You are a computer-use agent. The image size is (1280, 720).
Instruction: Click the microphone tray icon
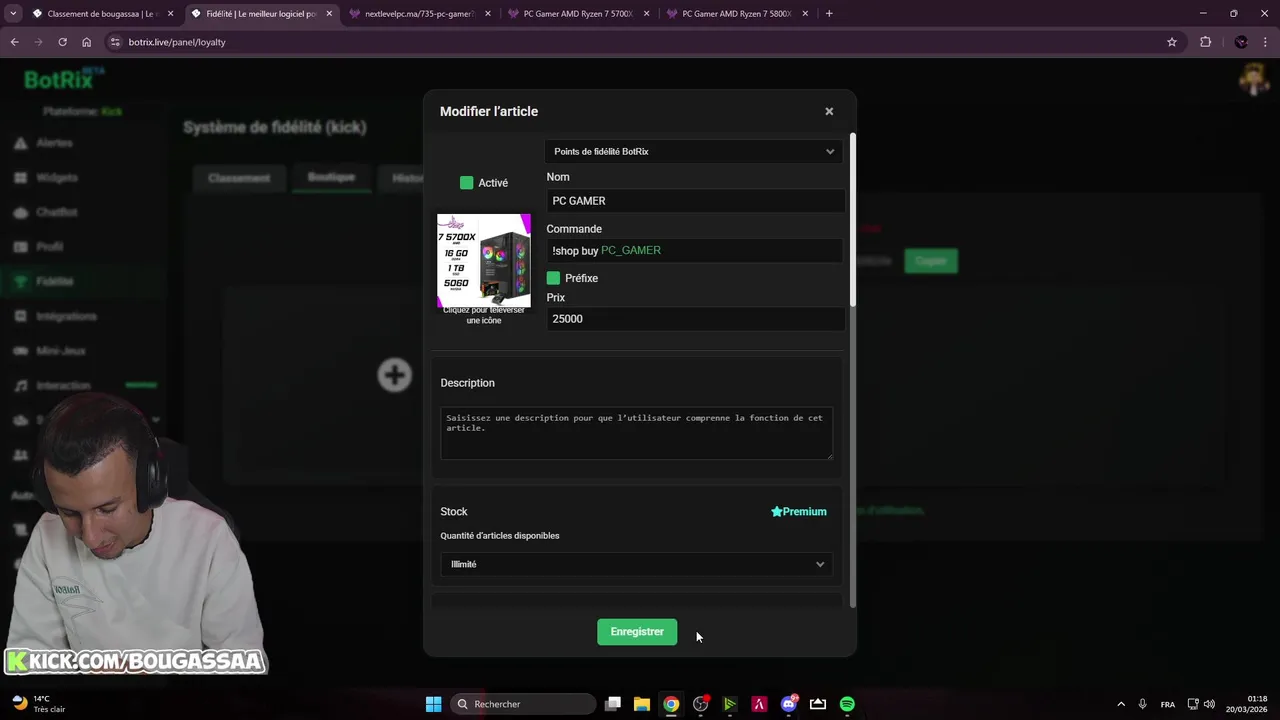click(1142, 704)
